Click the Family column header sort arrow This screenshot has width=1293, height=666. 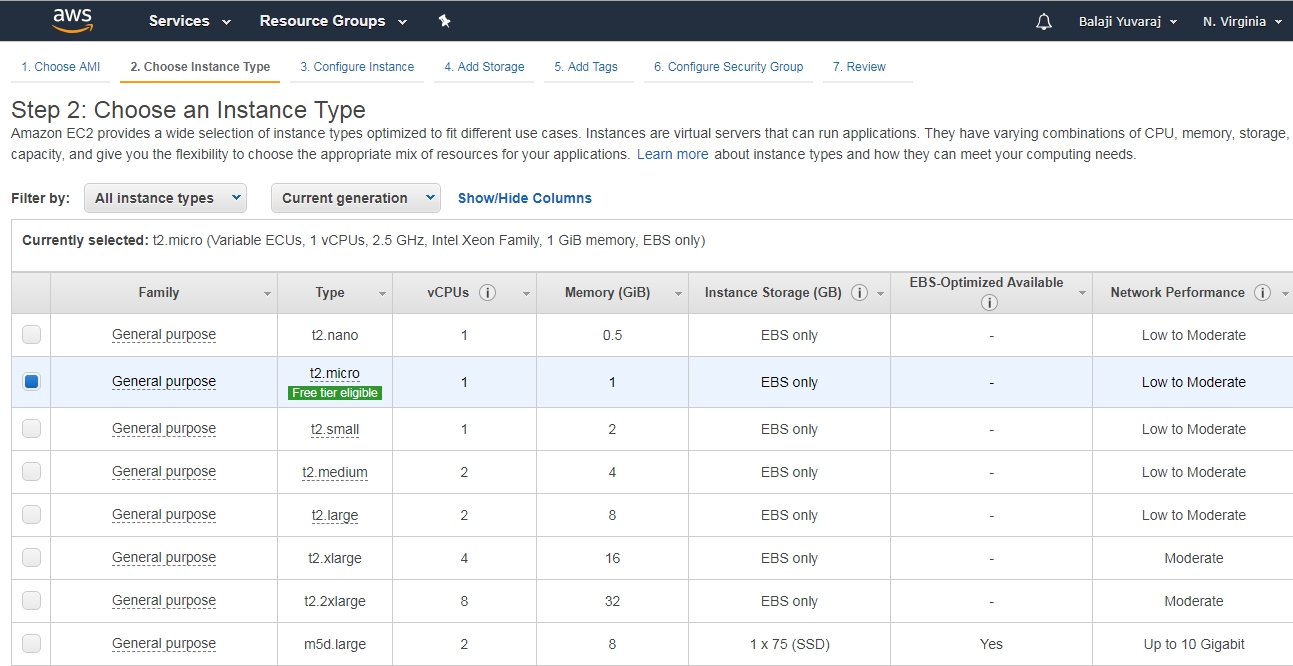pyautogui.click(x=267, y=294)
